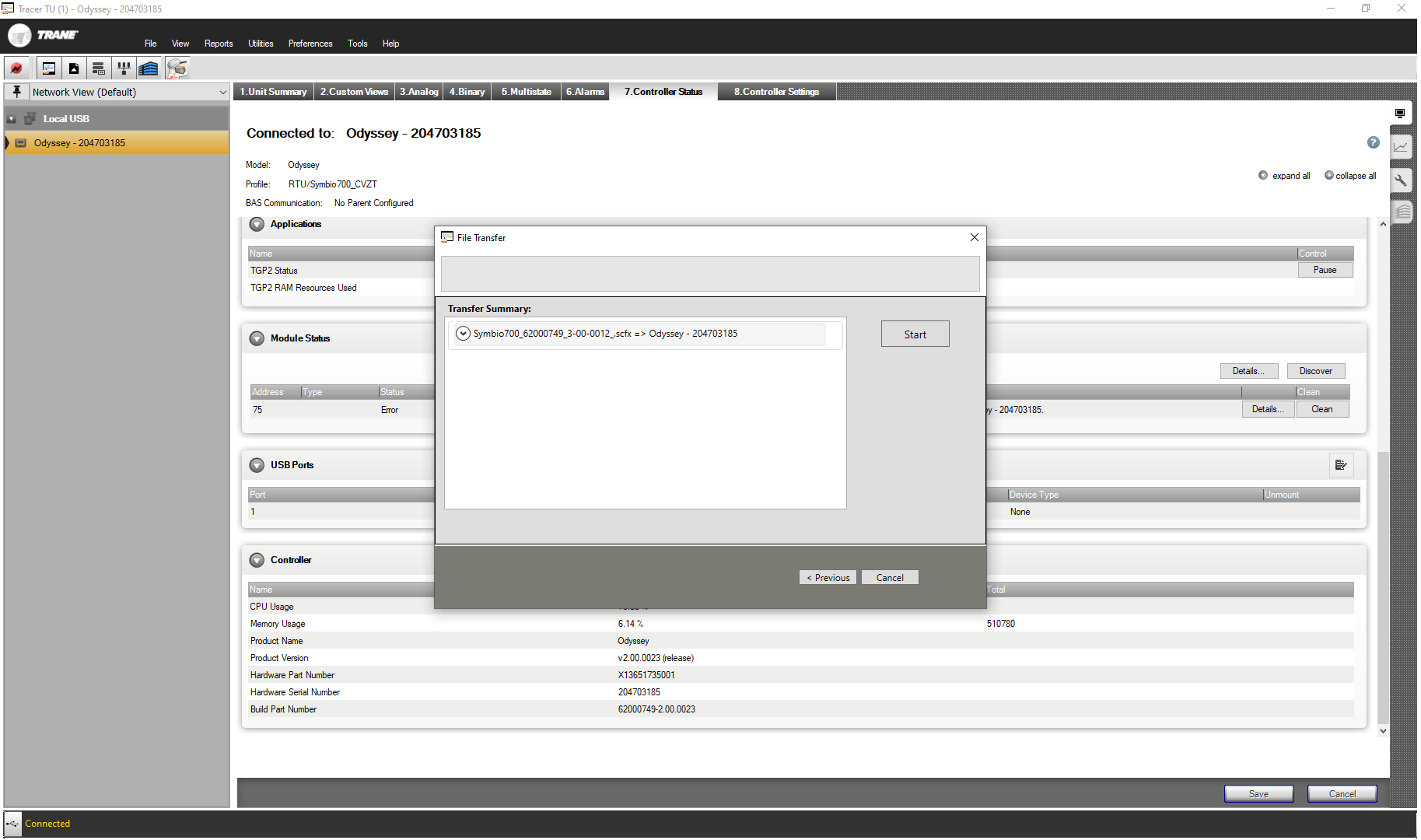Click Details... in the address 75 row
1421x840 pixels.
pos(1268,409)
